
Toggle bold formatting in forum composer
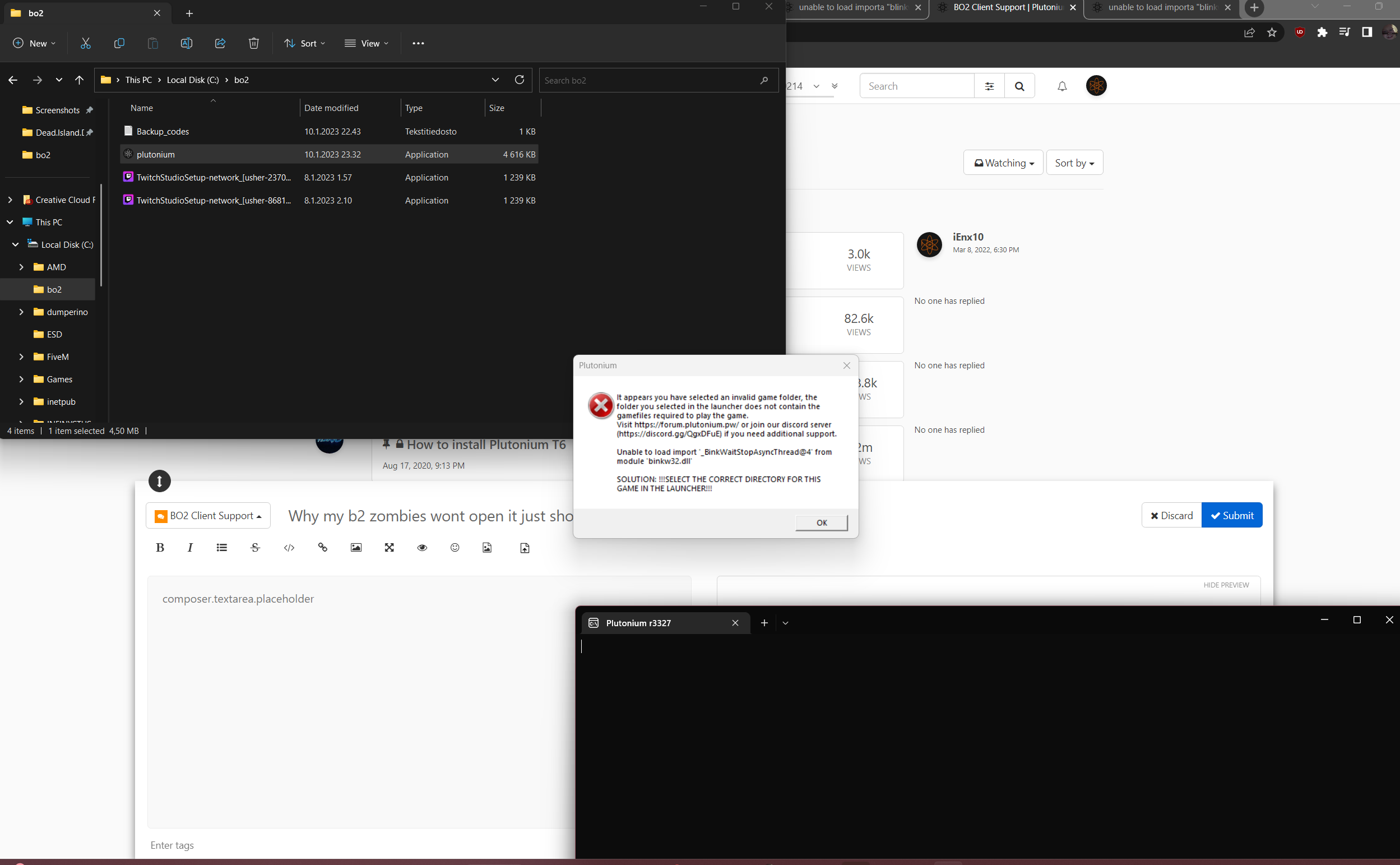pos(160,548)
